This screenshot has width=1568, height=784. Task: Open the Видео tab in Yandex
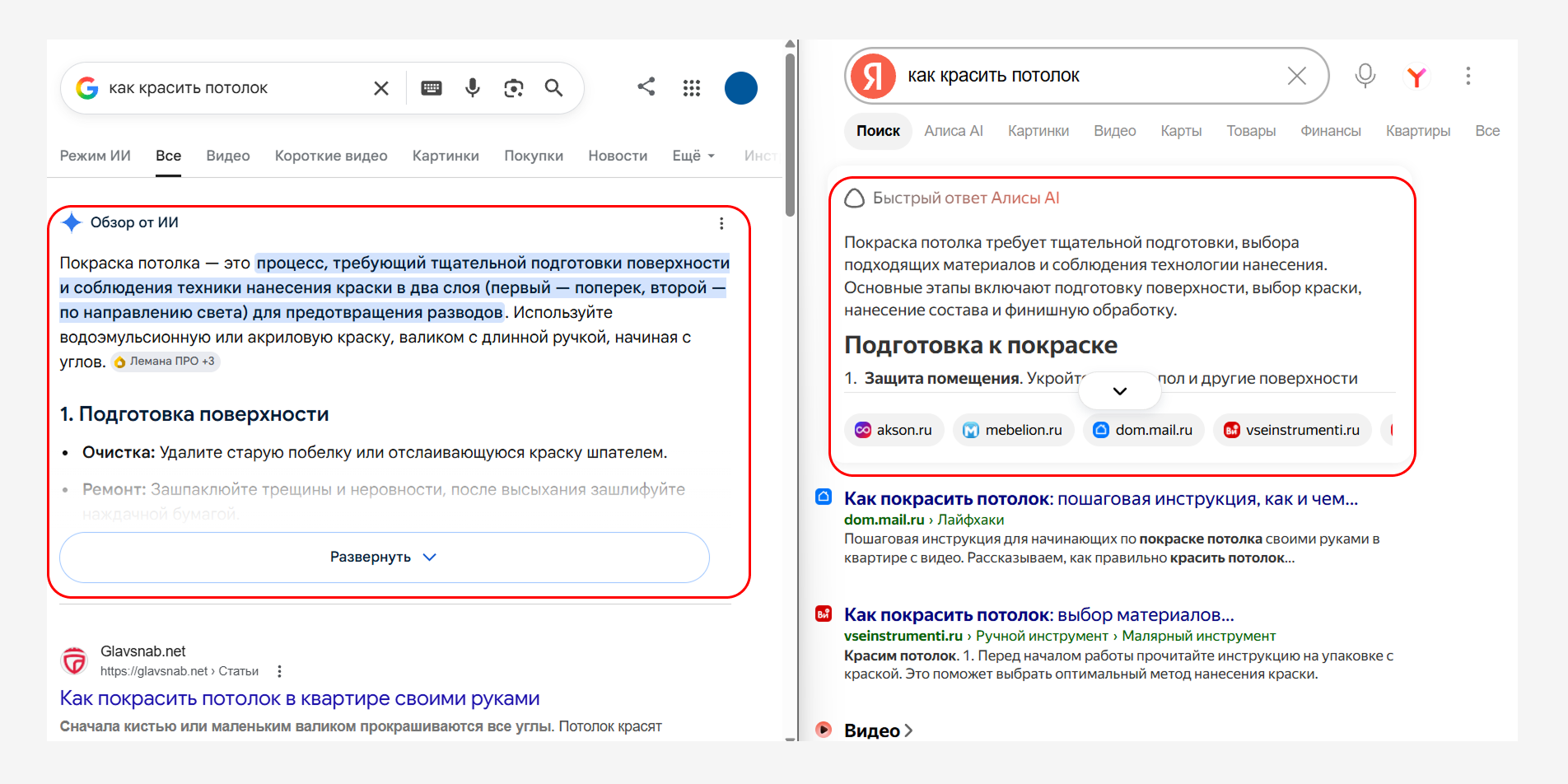[x=1115, y=131]
